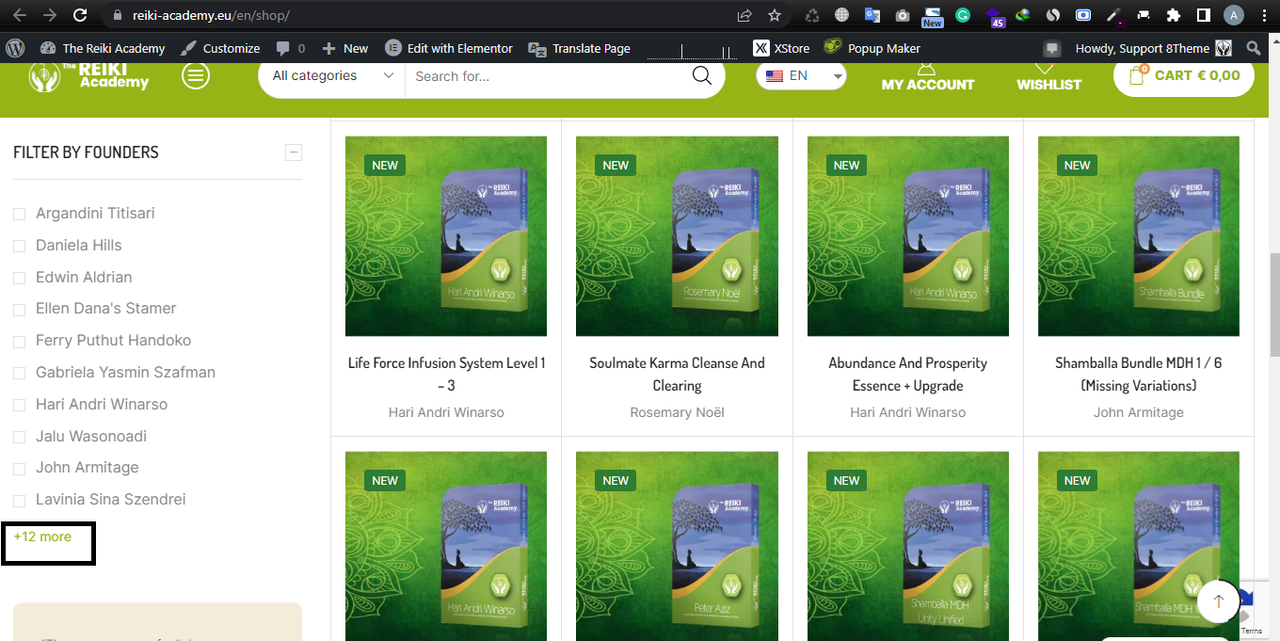Click the Soulmate Karma Cleanse product image
Viewport: 1280px width, 641px height.
[x=677, y=236]
